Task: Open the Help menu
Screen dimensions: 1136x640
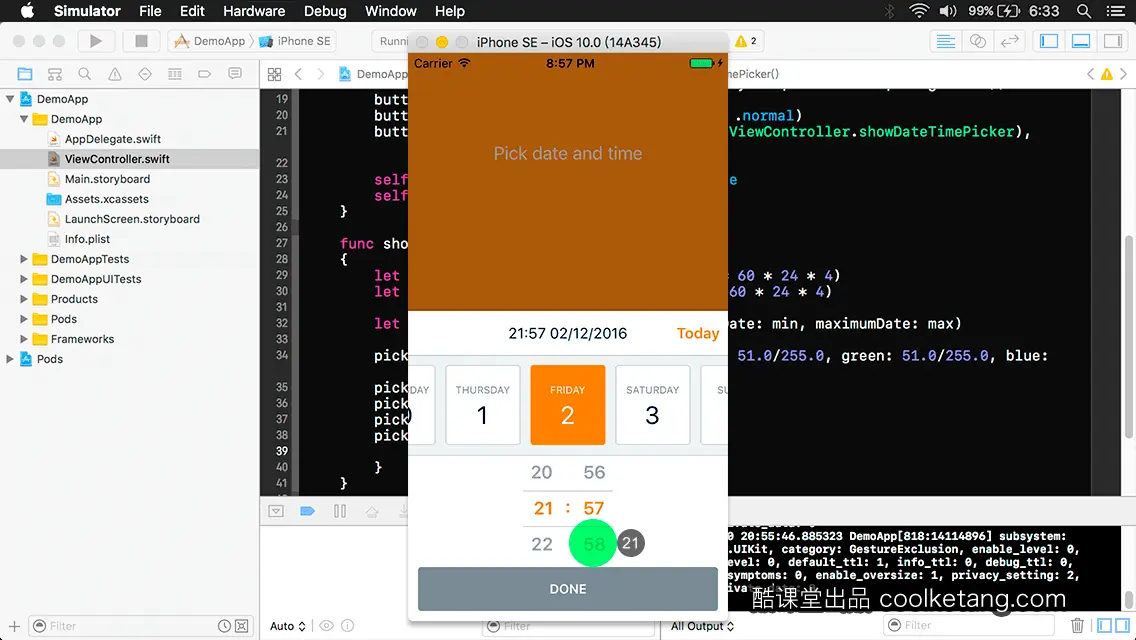Action: coord(449,11)
